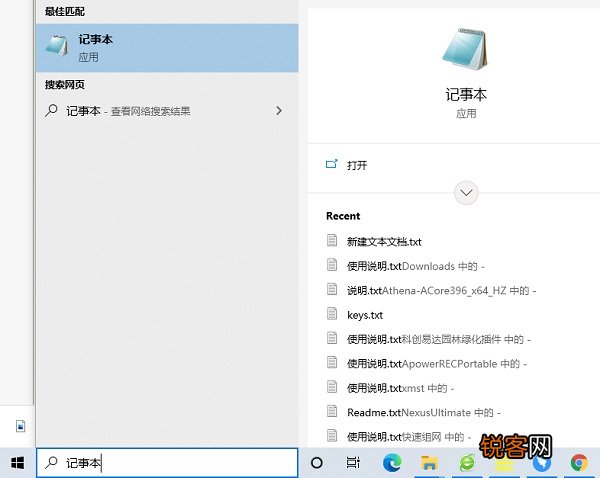Click the large 记事本 app icon in preview

click(465, 50)
